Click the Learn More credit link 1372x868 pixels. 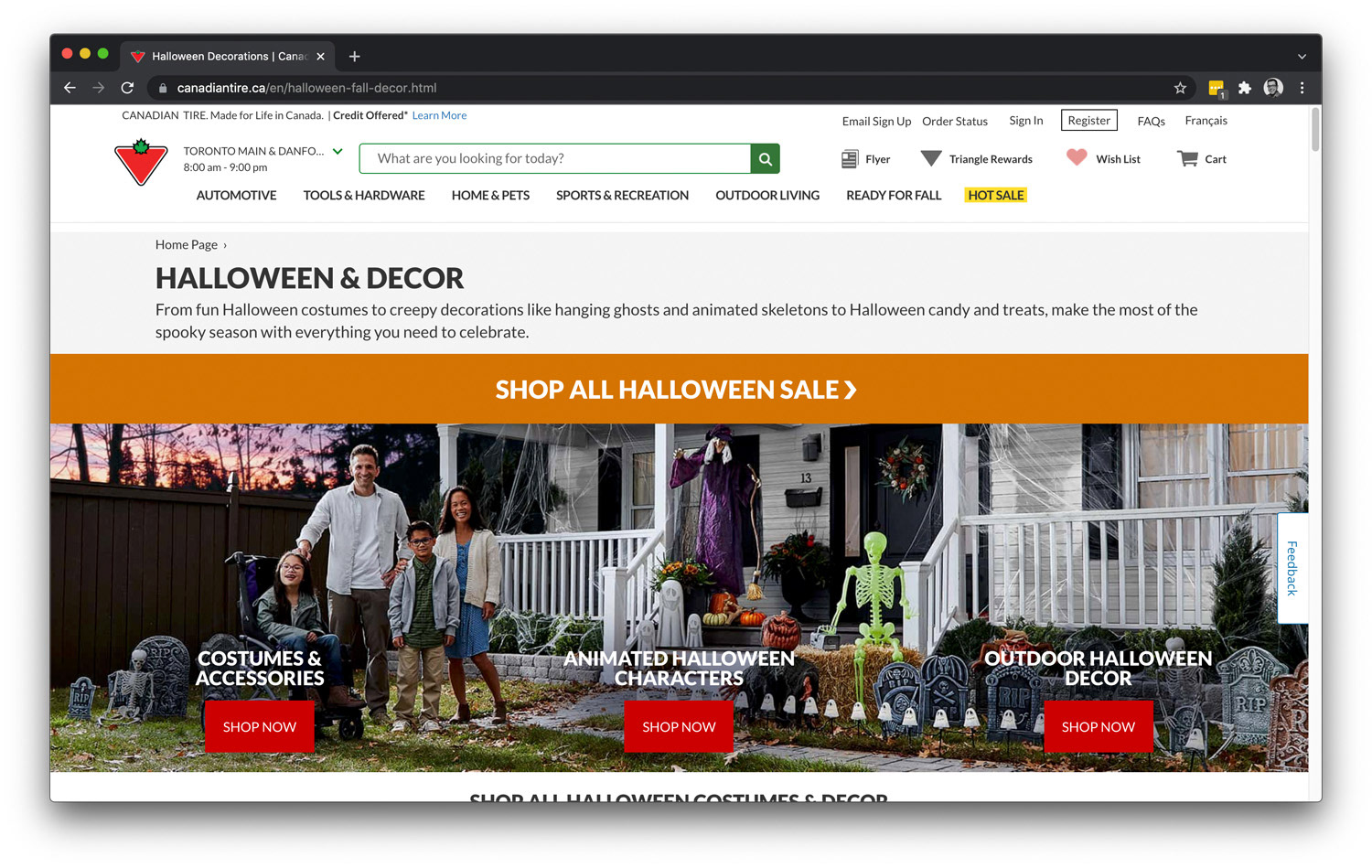439,115
